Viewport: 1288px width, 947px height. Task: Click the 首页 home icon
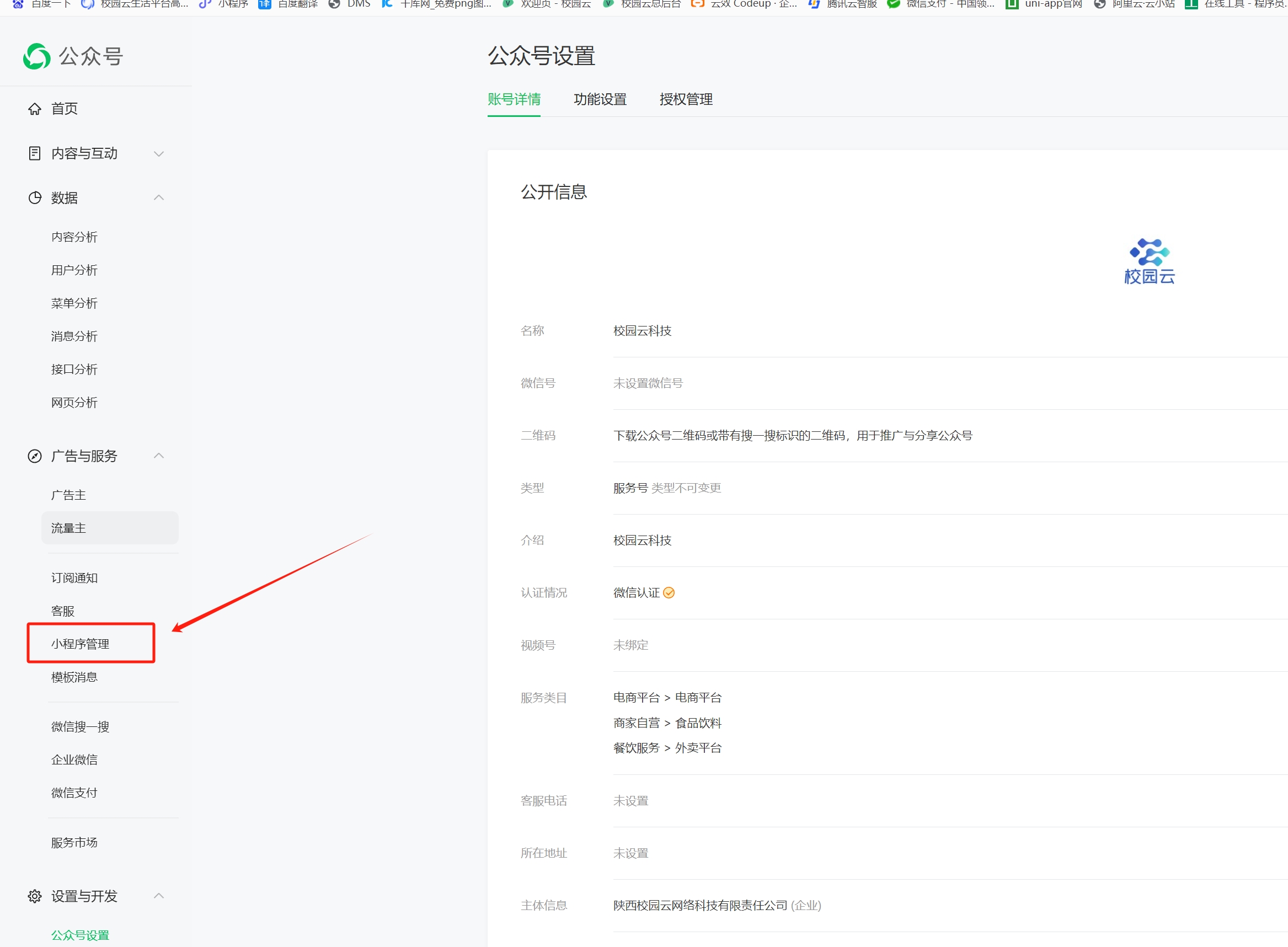(x=34, y=109)
